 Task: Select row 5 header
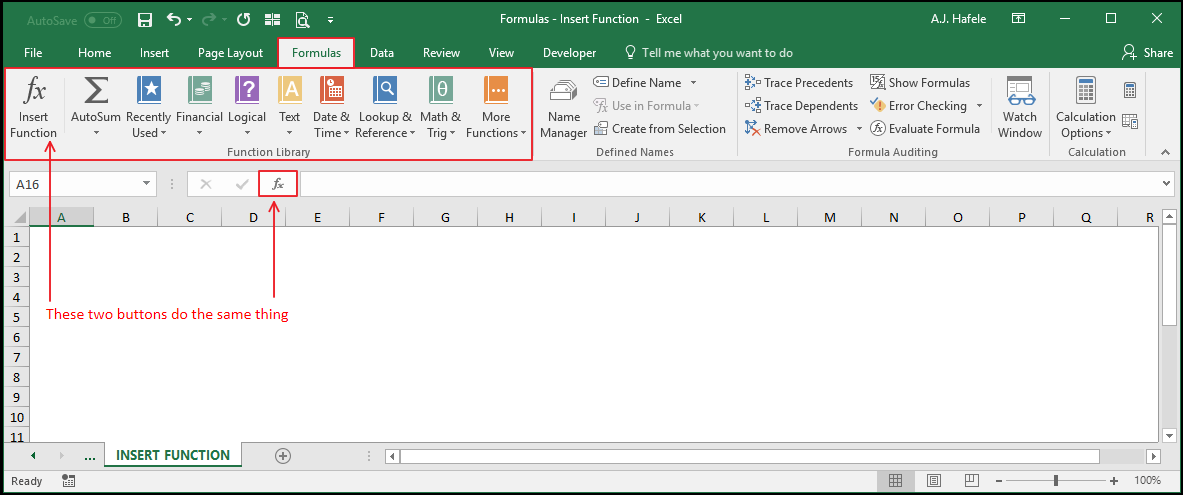coord(18,317)
